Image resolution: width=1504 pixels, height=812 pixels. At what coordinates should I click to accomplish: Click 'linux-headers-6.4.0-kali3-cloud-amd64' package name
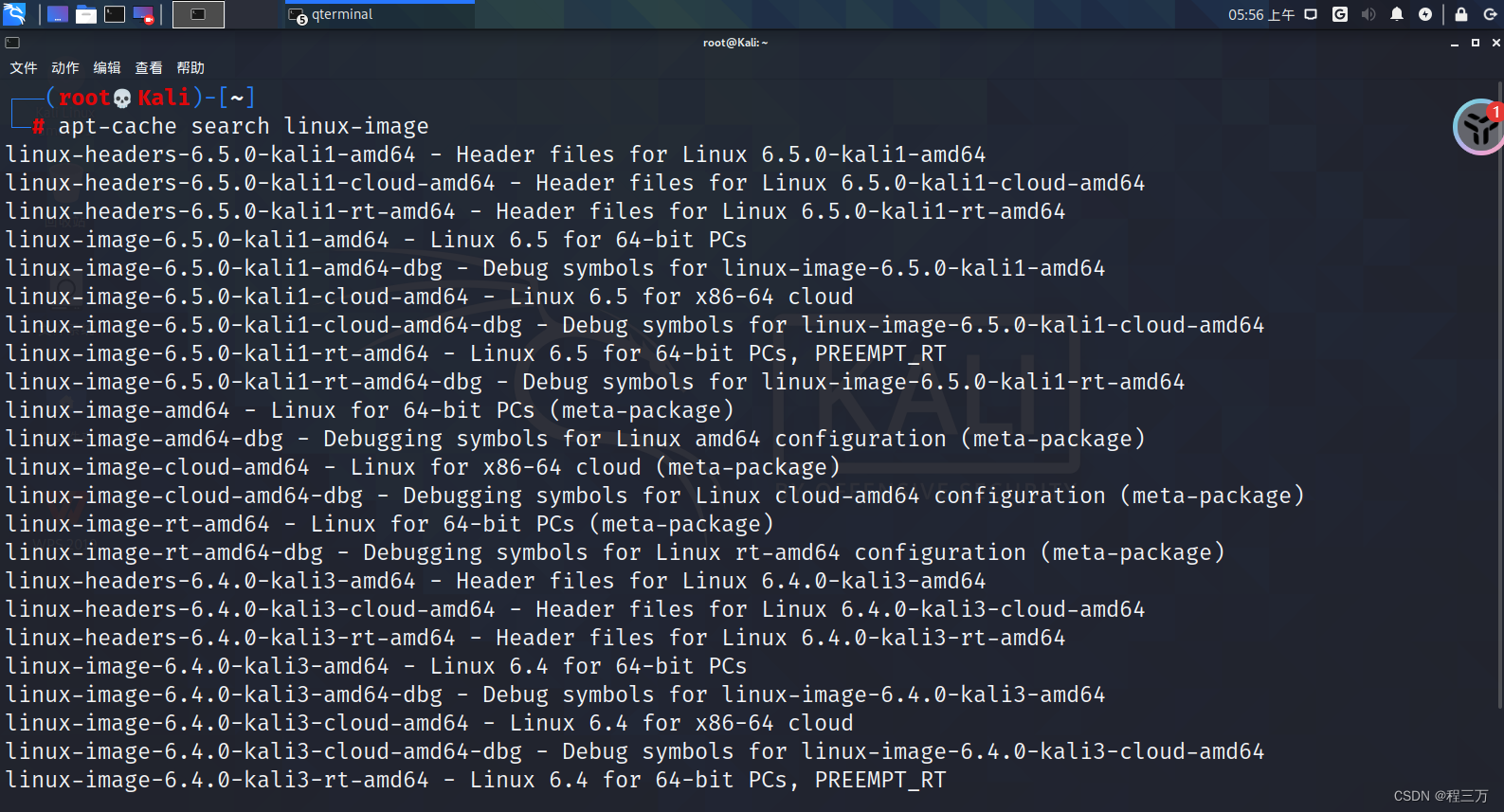(x=250, y=609)
